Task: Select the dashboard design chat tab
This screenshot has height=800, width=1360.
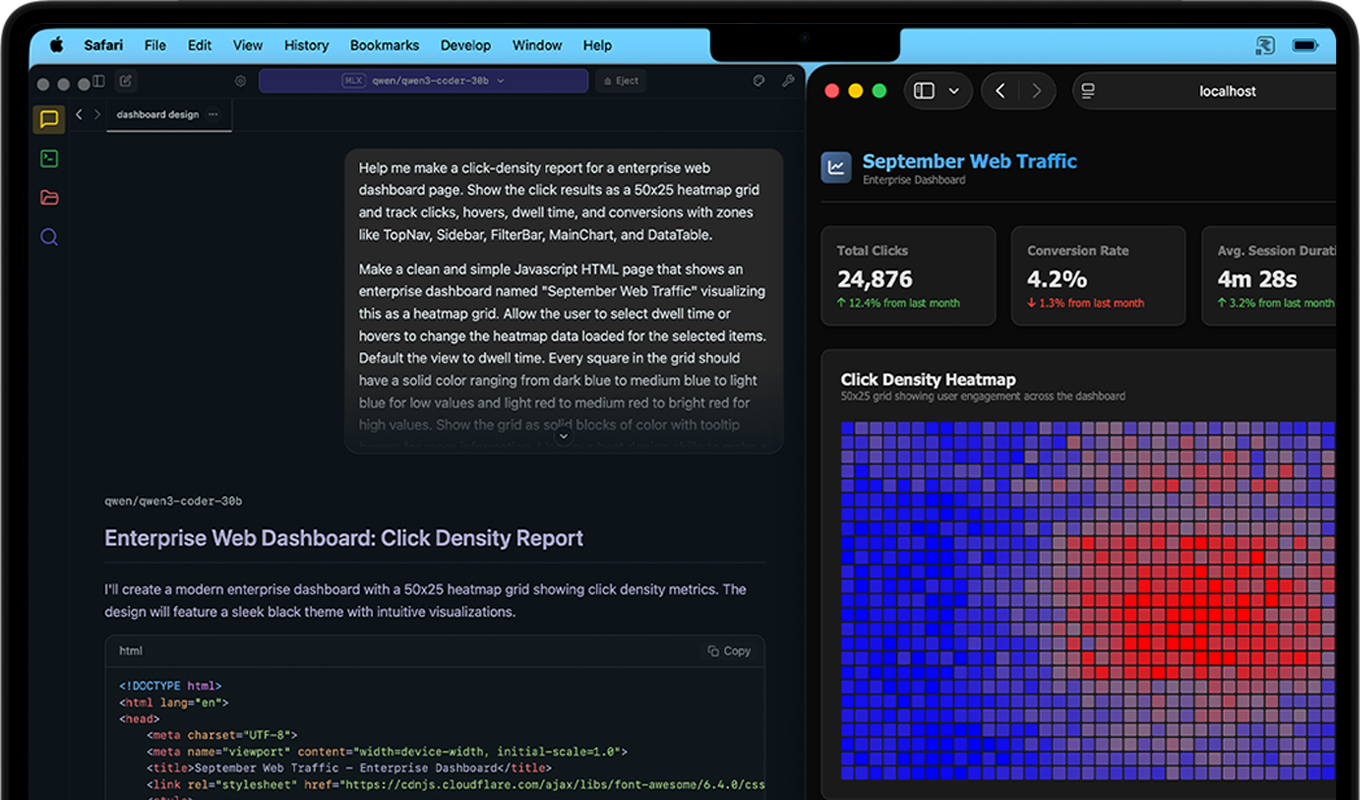Action: (x=157, y=115)
